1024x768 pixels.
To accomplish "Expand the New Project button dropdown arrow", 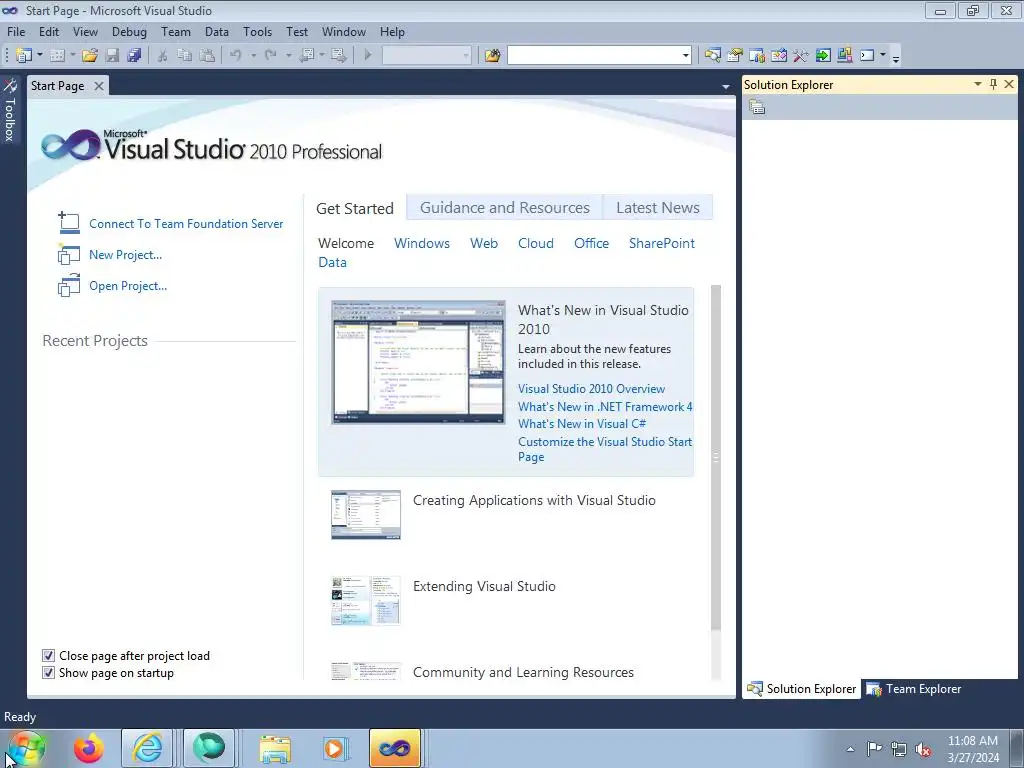I will tap(40, 56).
